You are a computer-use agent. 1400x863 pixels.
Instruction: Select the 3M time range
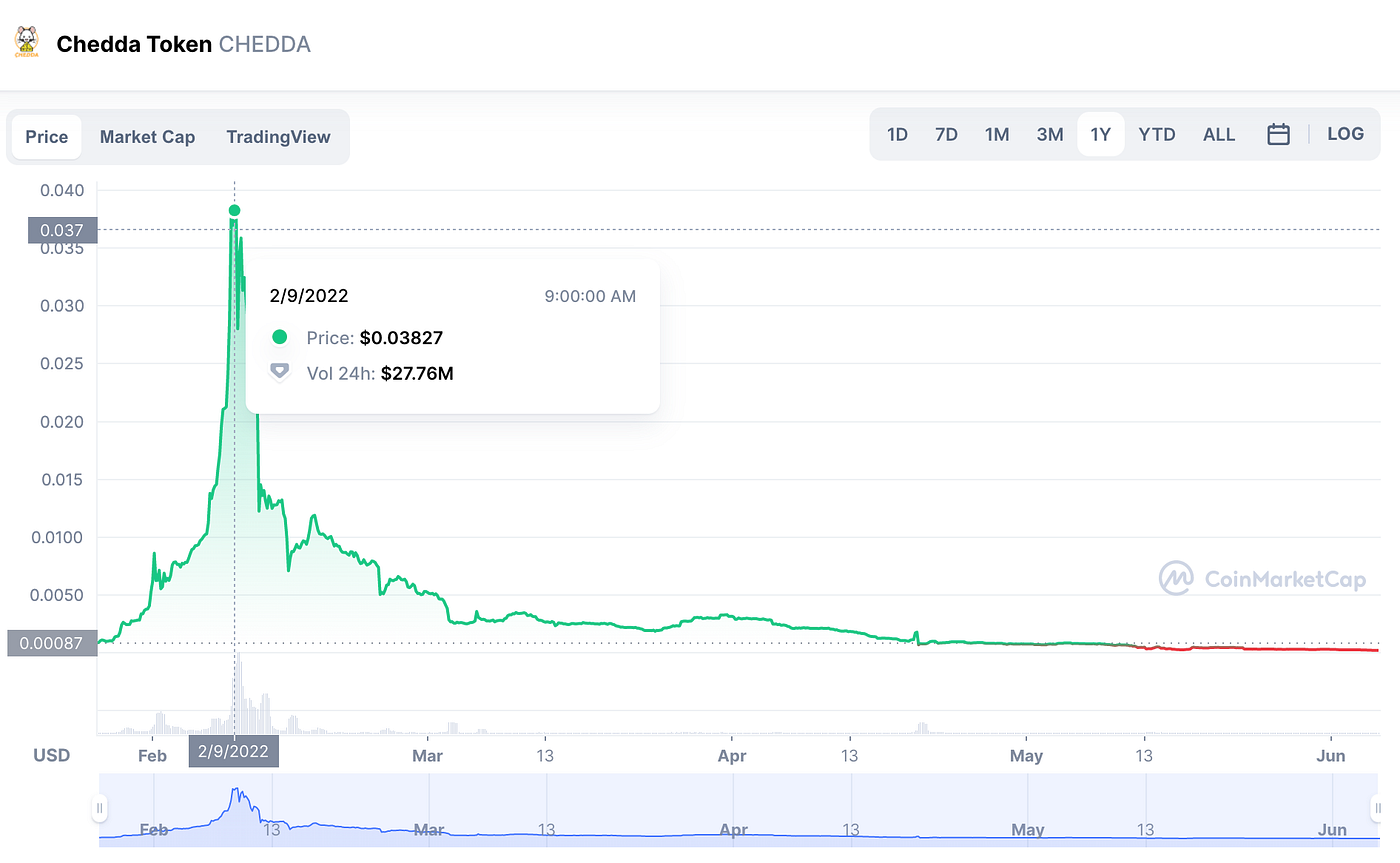(1050, 134)
